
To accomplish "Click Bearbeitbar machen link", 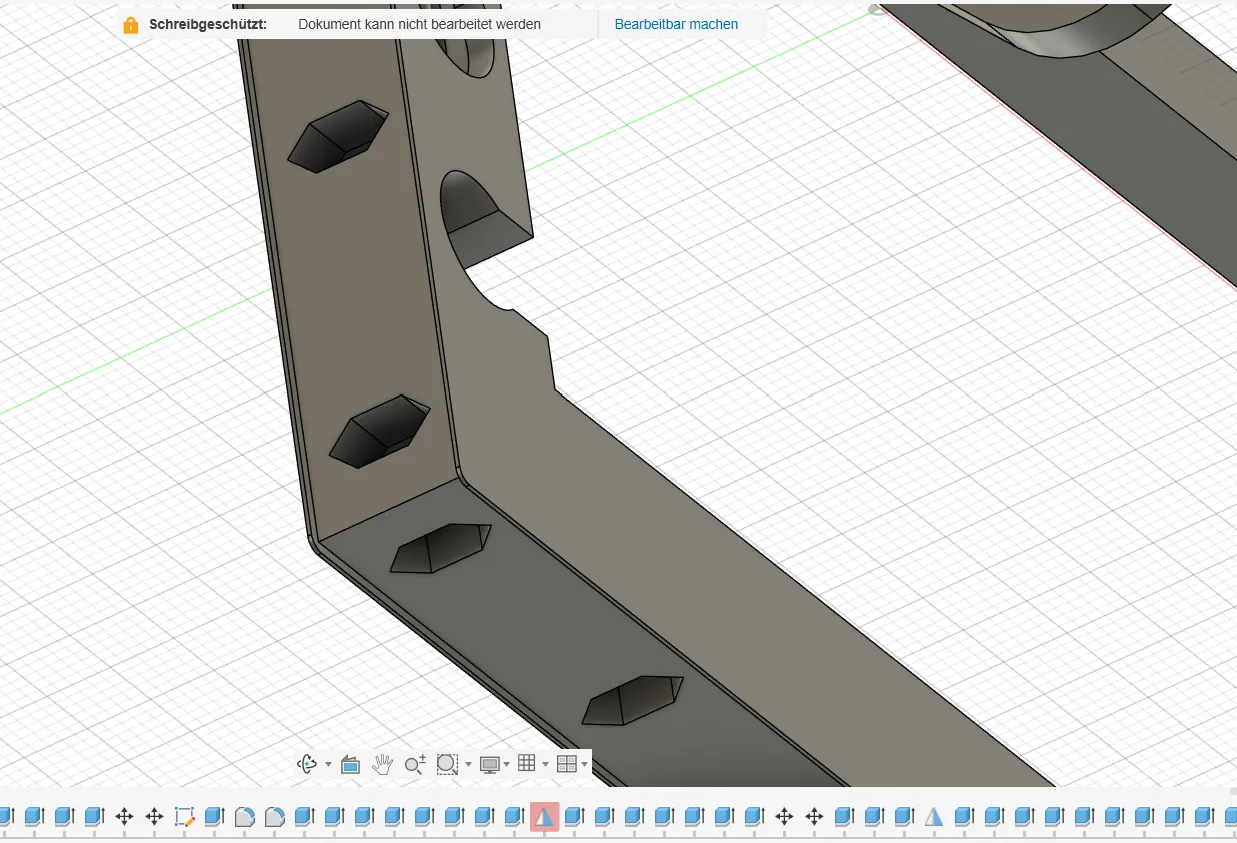I will click(676, 24).
